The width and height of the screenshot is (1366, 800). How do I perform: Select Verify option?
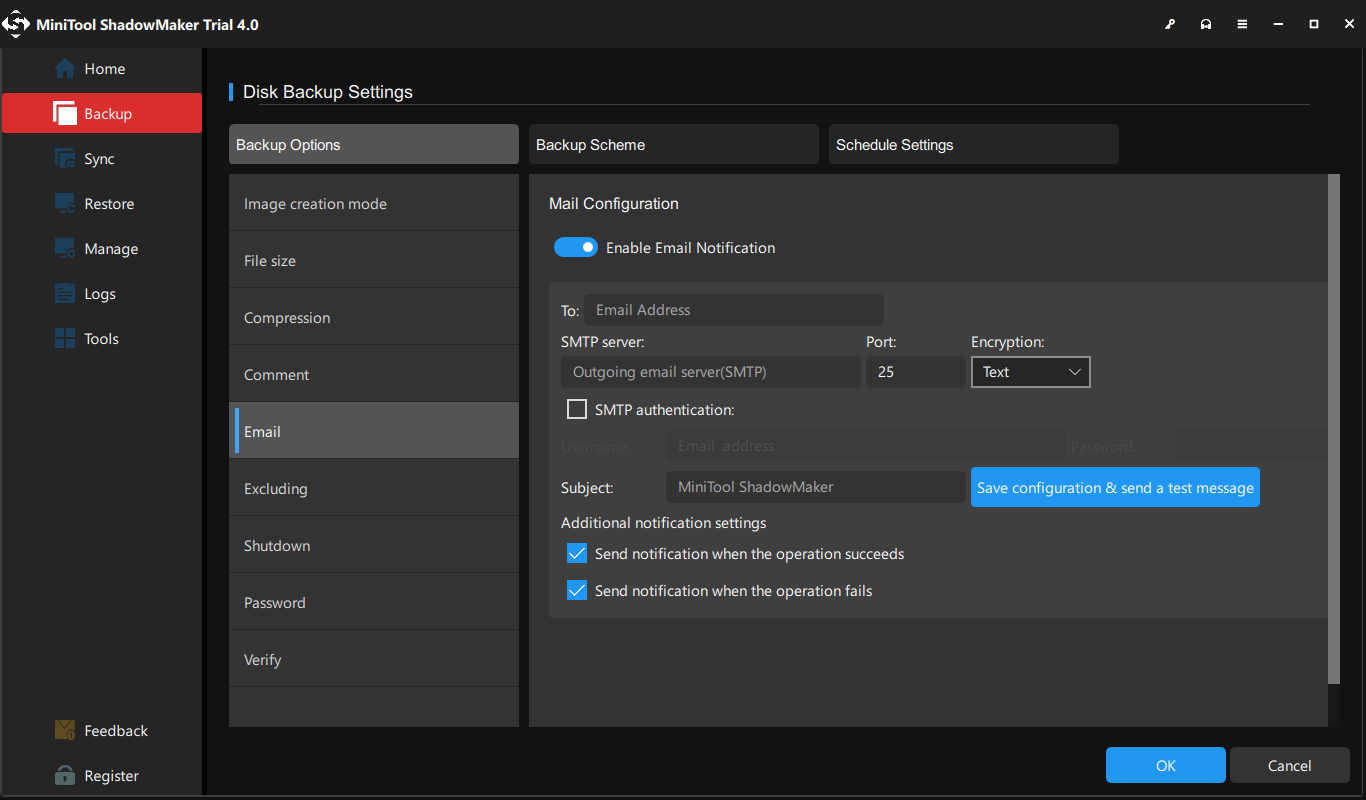[x=374, y=659]
